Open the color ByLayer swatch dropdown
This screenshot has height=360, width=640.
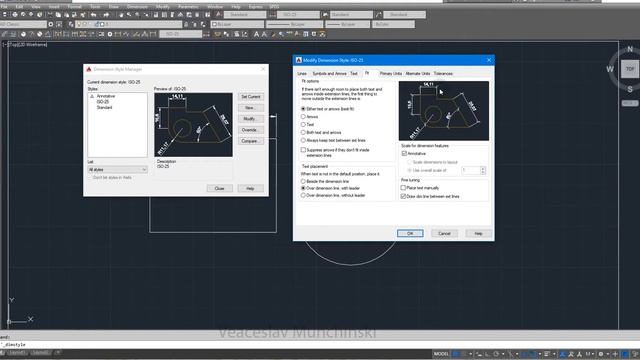237,24
